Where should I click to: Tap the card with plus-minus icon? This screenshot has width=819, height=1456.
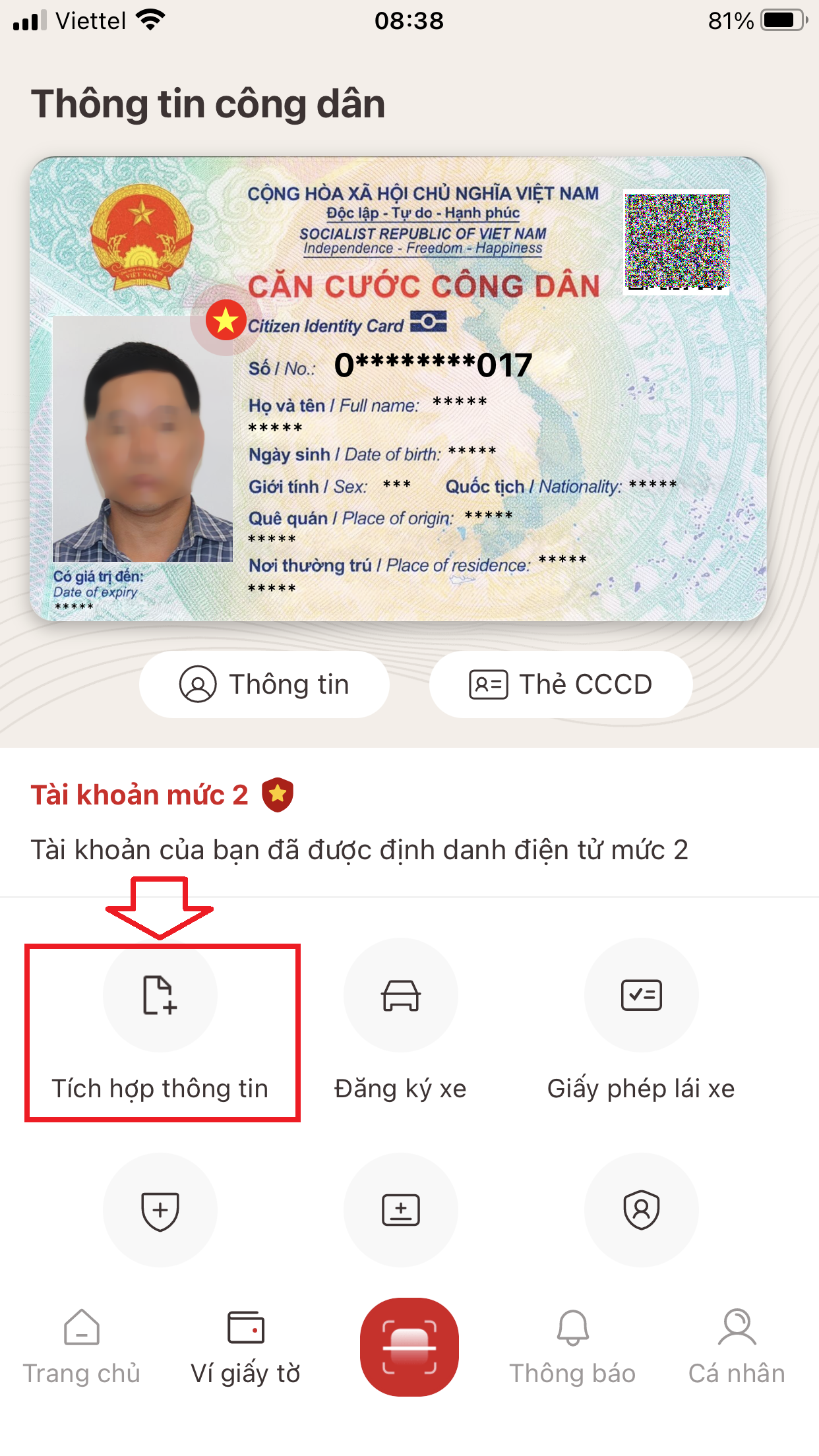[x=401, y=1210]
